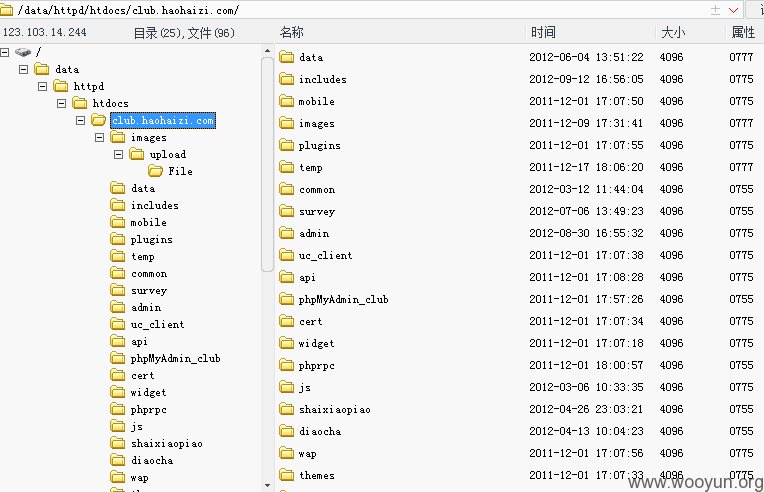Click phpMyAdmin_club folder icon in tree
The width and height of the screenshot is (764, 492).
click(117, 358)
